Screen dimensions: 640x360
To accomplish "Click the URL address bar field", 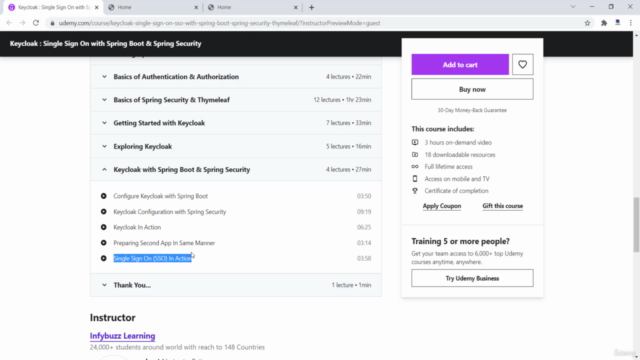I will tap(318, 23).
